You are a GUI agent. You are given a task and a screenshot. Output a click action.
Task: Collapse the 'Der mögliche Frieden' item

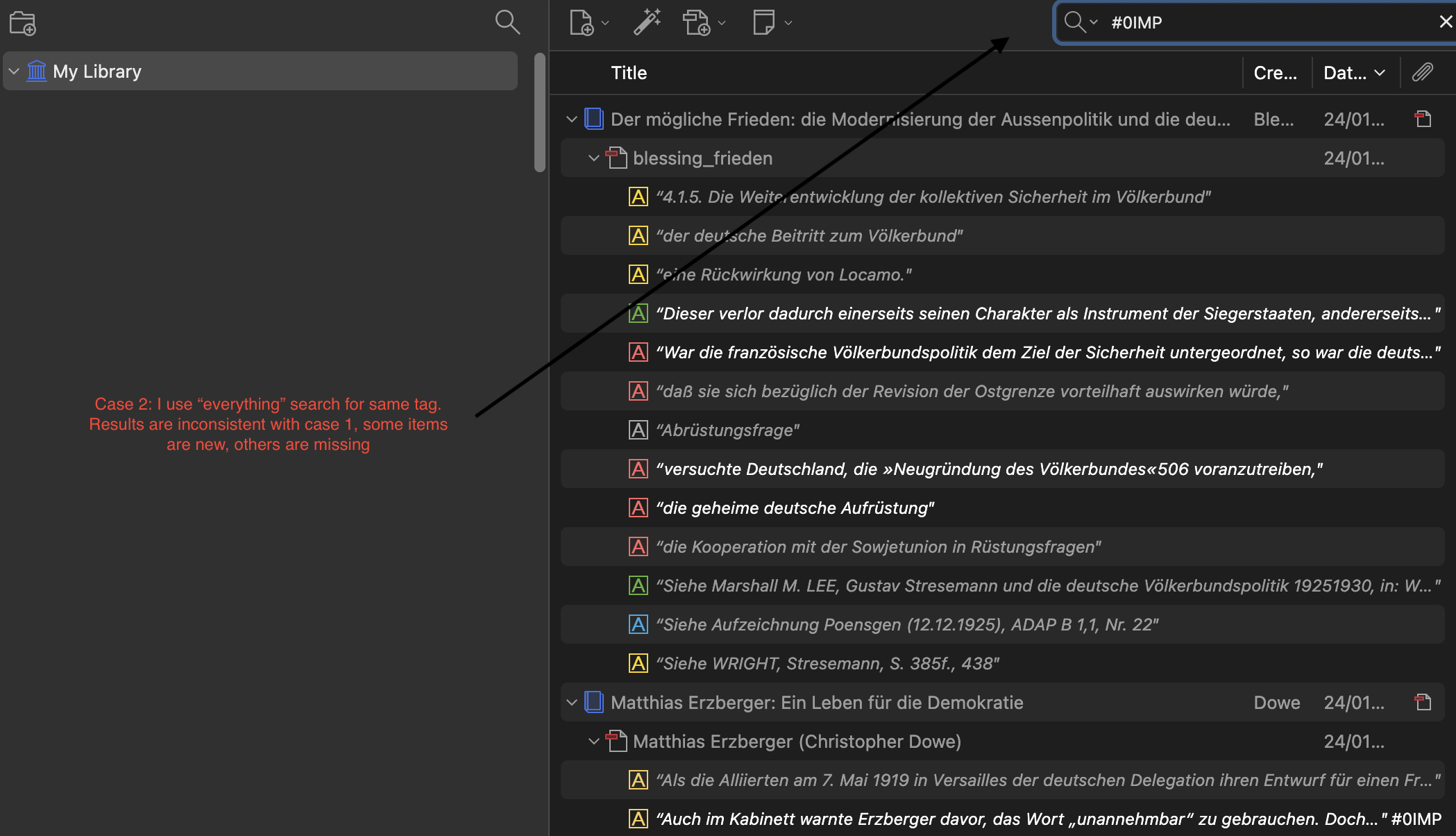tap(572, 119)
